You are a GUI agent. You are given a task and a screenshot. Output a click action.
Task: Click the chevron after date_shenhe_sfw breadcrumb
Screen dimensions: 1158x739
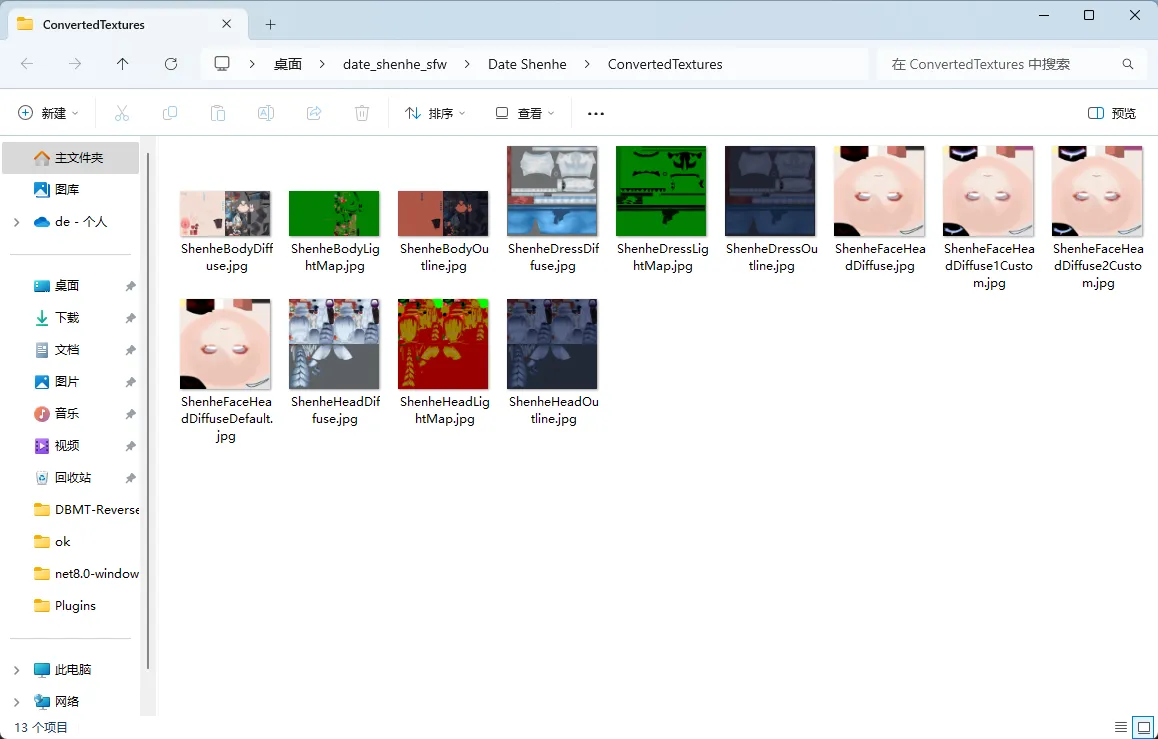point(467,64)
